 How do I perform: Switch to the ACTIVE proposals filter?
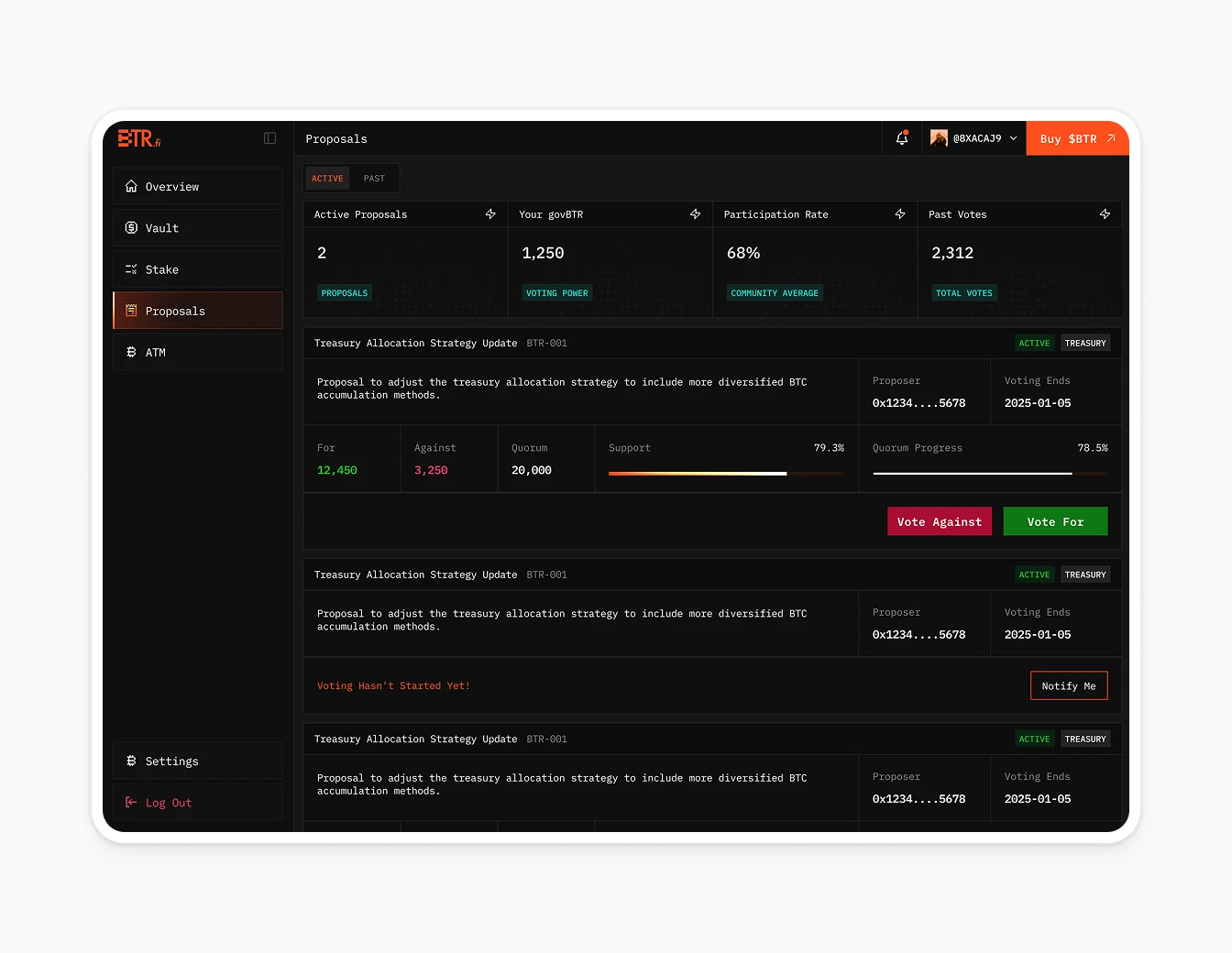(x=327, y=178)
